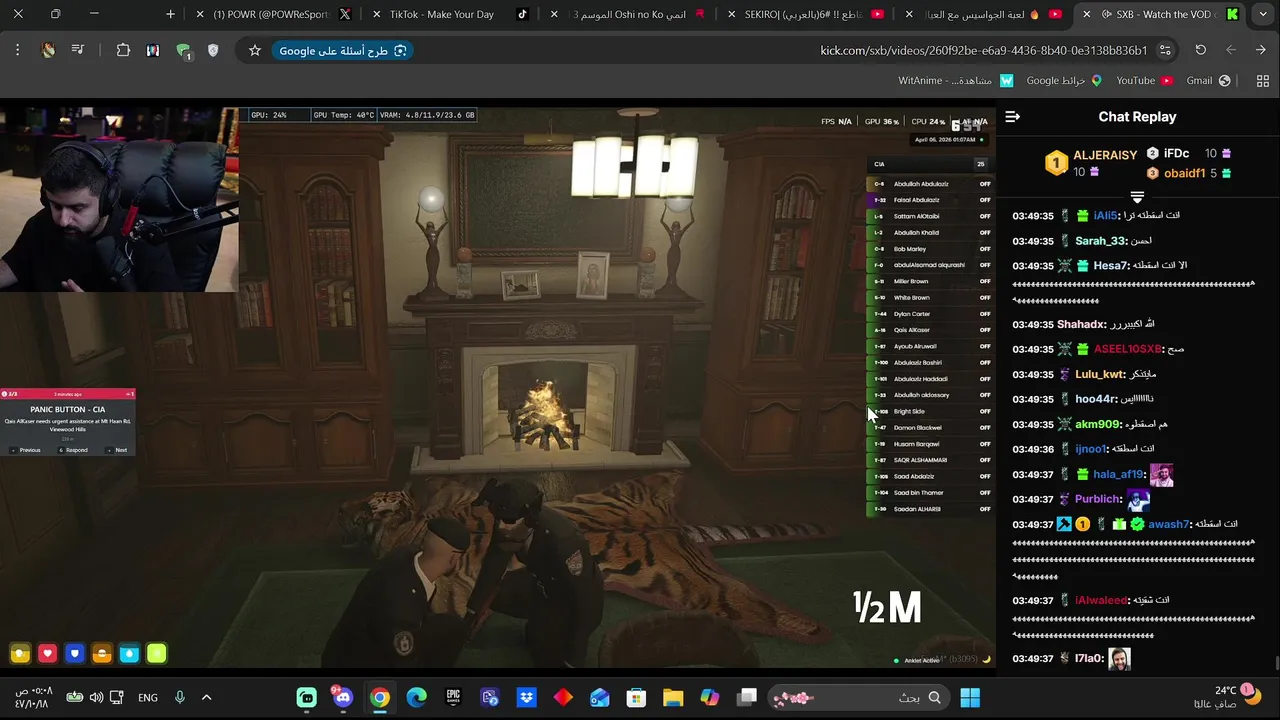
Task: Expand the gift leaderboard chevron
Action: (1137, 197)
